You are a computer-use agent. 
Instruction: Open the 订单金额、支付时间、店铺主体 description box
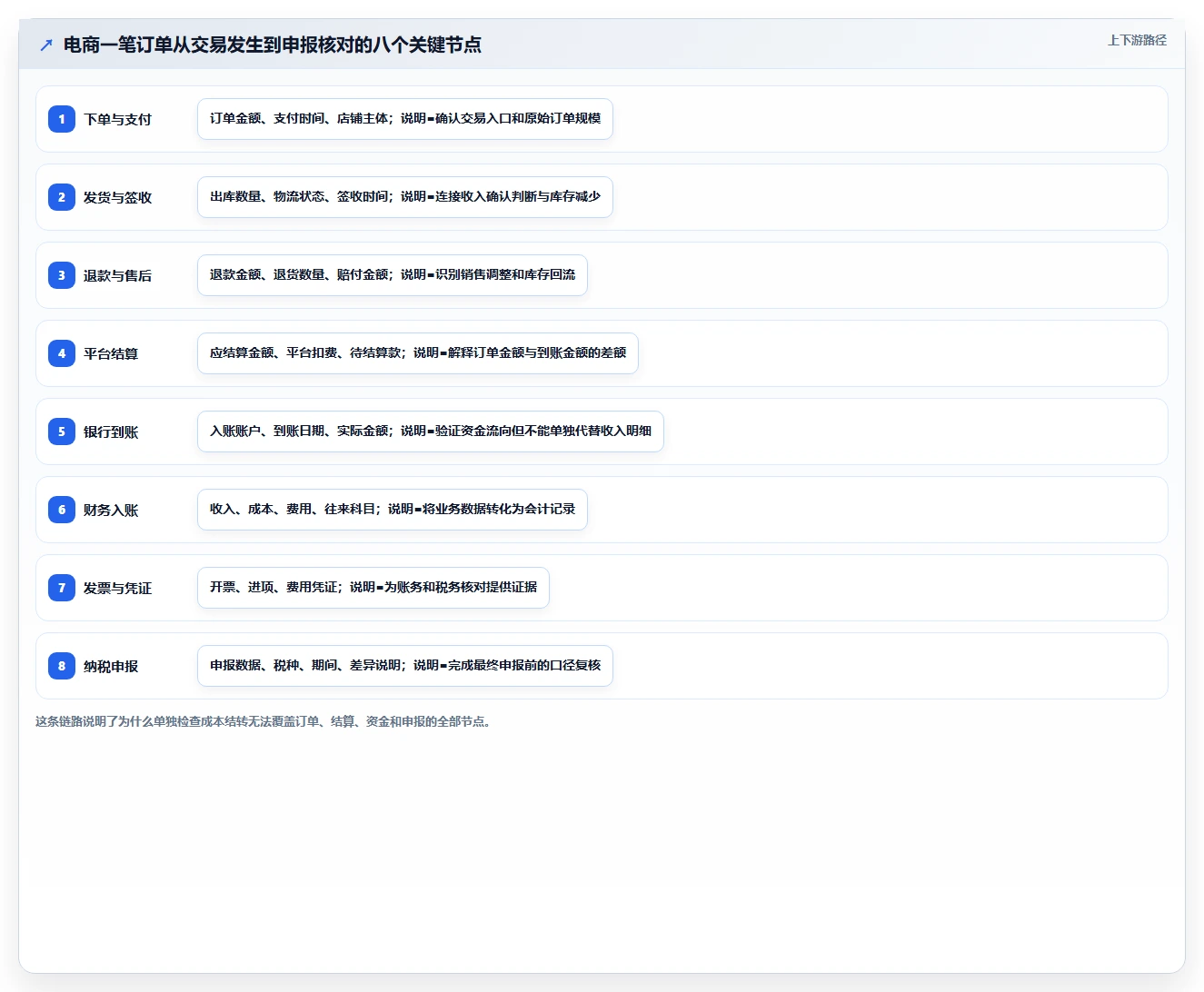pos(405,119)
